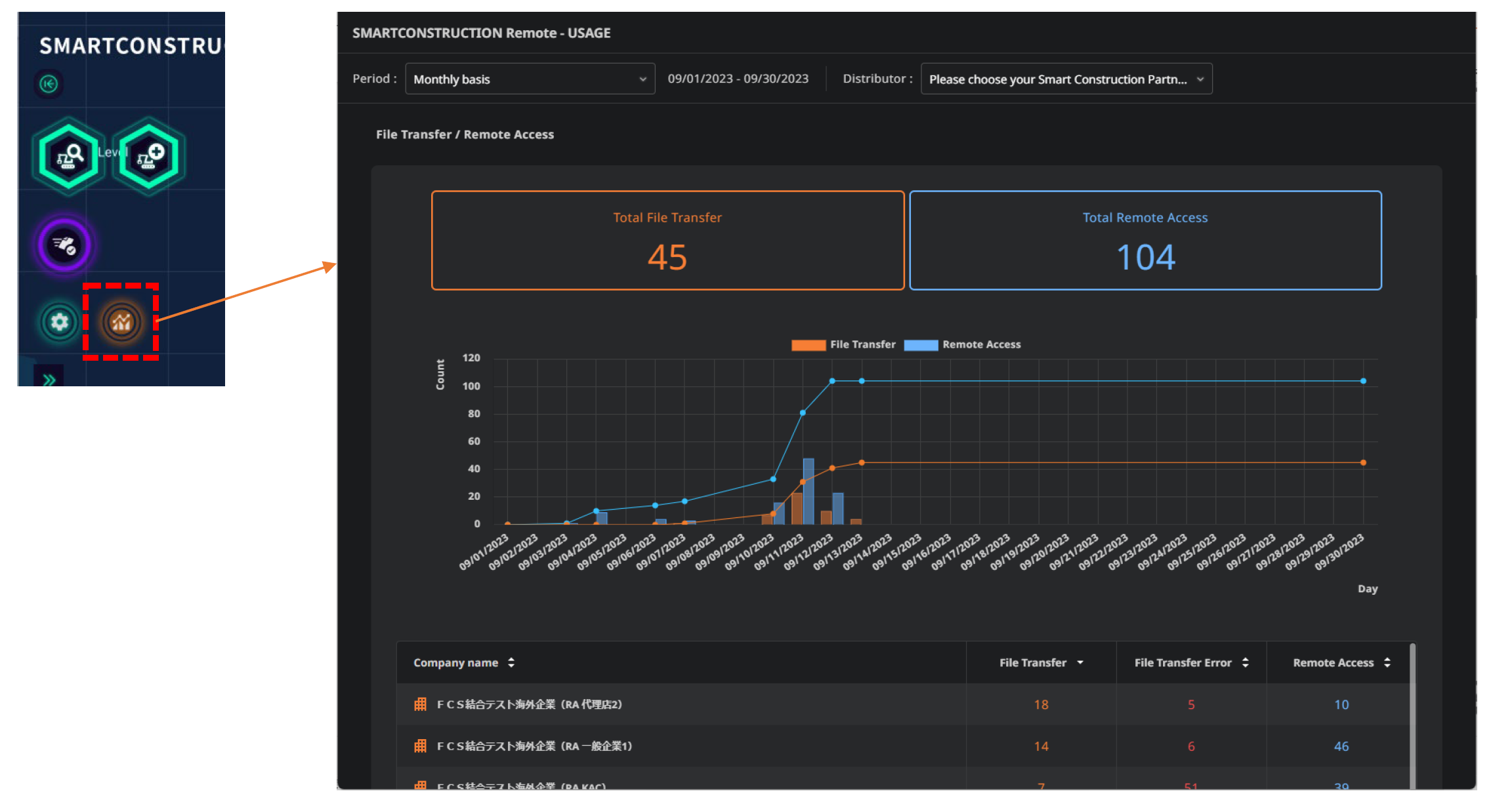Image resolution: width=1512 pixels, height=808 pixels.
Task: Click the File Transfer / Remote Access heading
Action: click(465, 134)
